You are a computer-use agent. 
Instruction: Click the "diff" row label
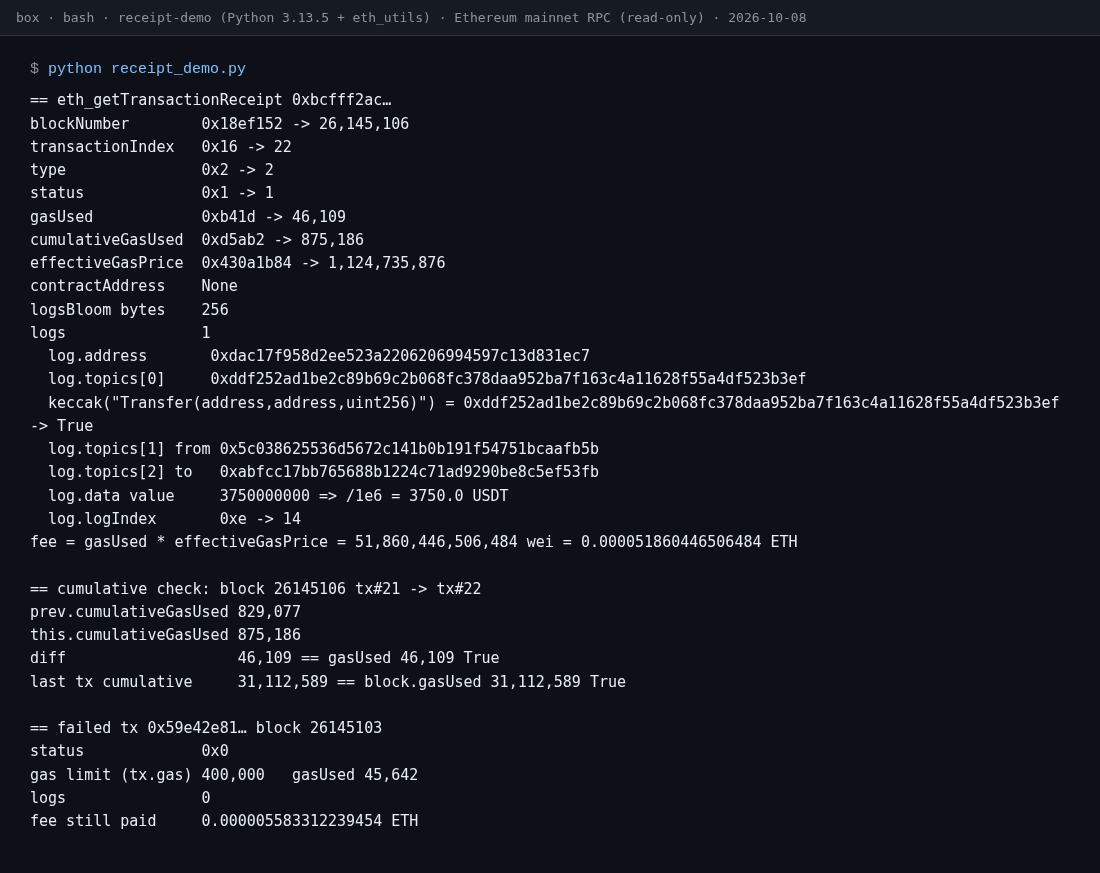coord(48,658)
